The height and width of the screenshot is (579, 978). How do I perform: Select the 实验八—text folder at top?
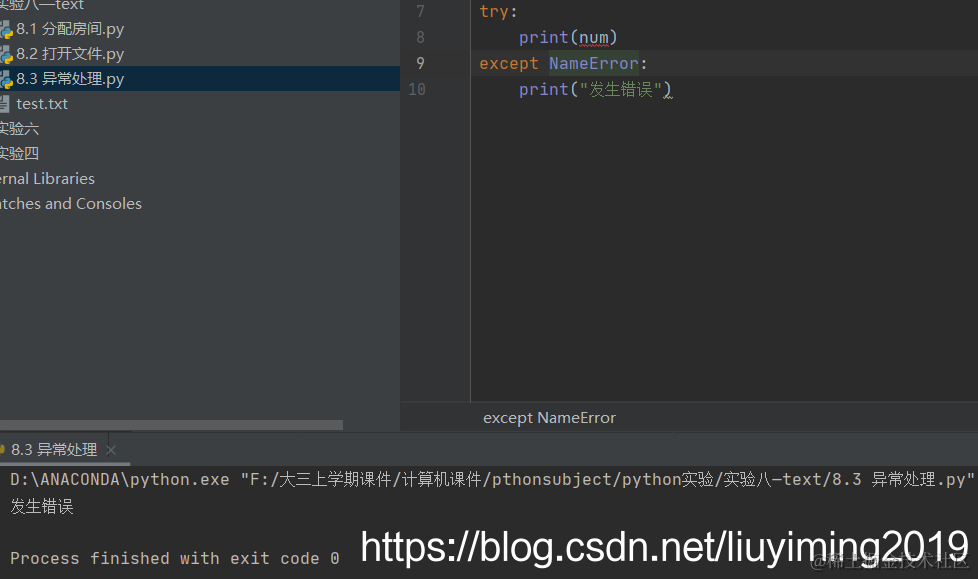click(x=42, y=5)
